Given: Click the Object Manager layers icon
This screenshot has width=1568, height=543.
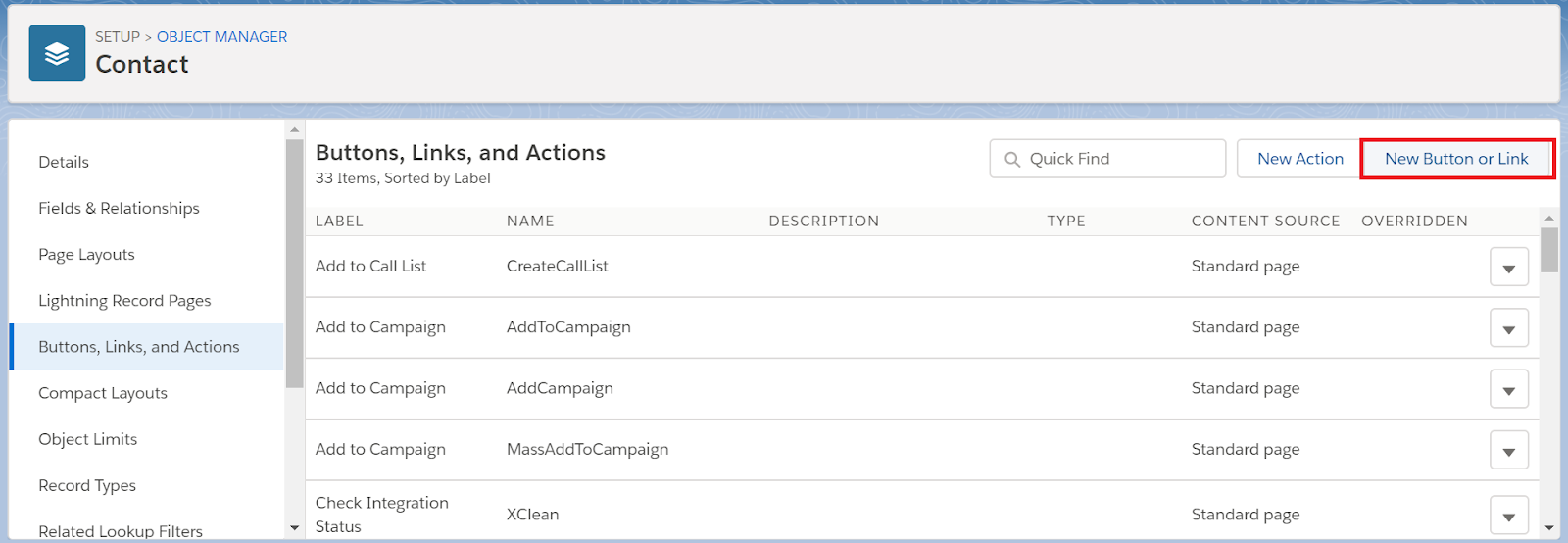Looking at the screenshot, I should coord(57,53).
